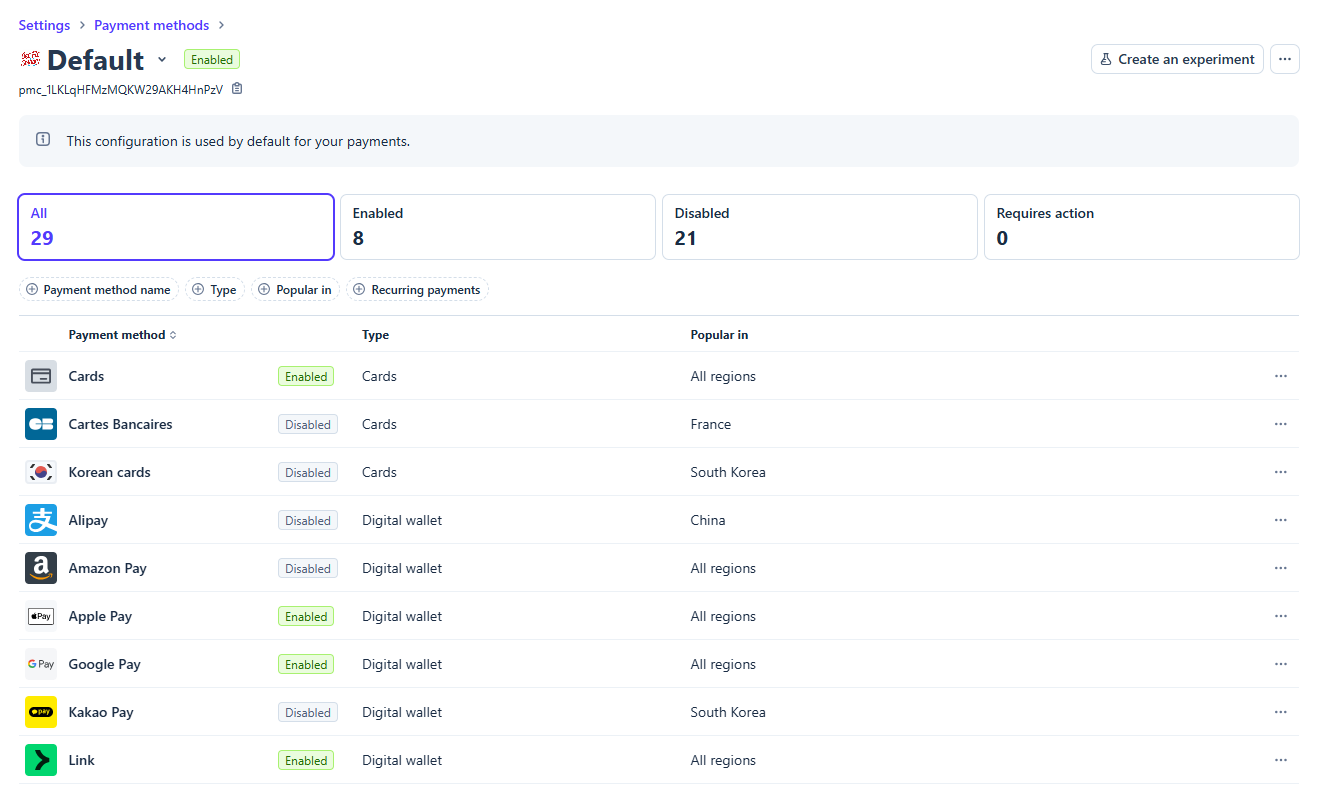Viewport: 1335px width, 789px height.
Task: Click the Kakao Pay logo icon
Action: tap(41, 712)
